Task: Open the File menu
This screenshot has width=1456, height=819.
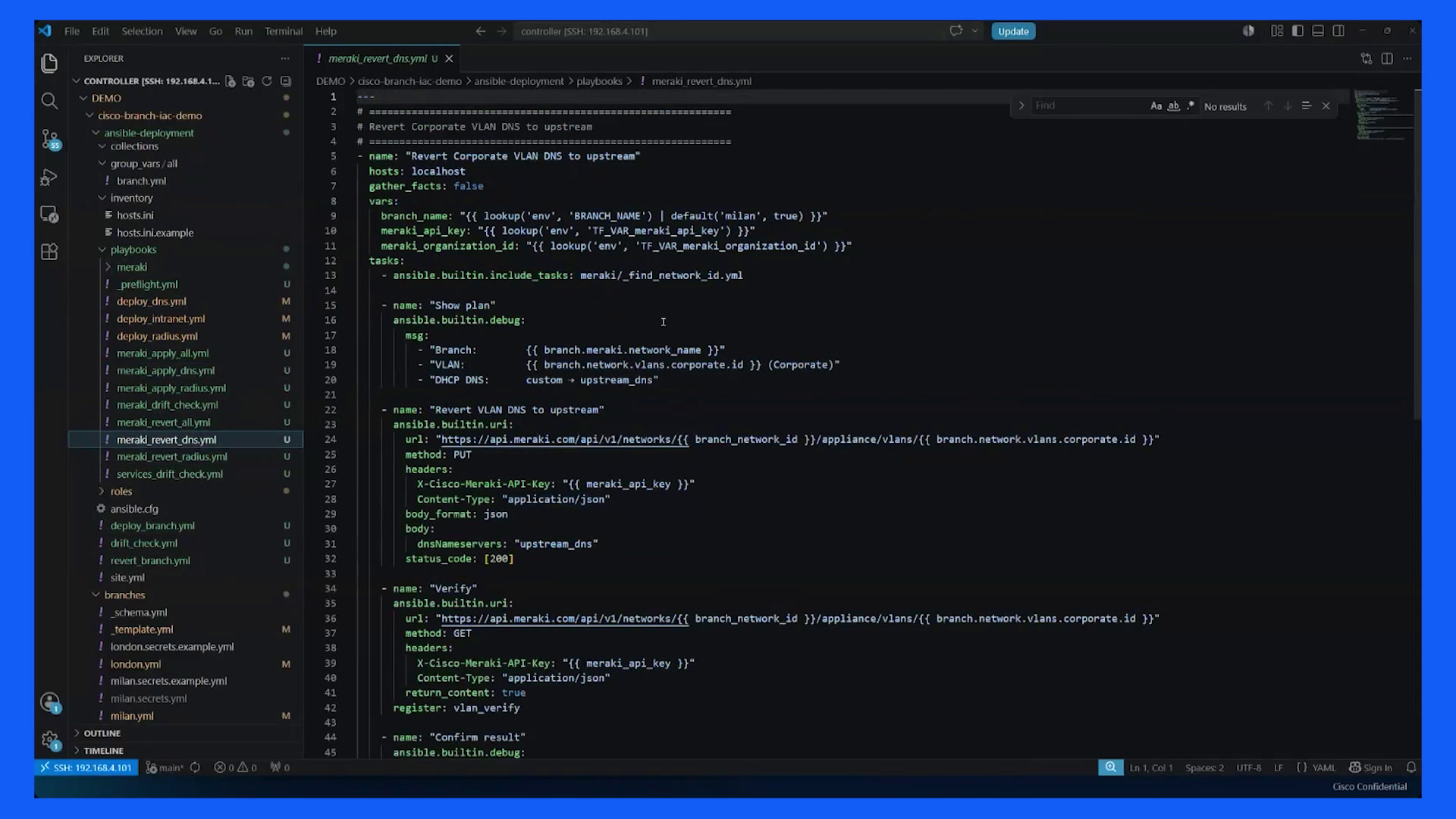Action: tap(72, 31)
